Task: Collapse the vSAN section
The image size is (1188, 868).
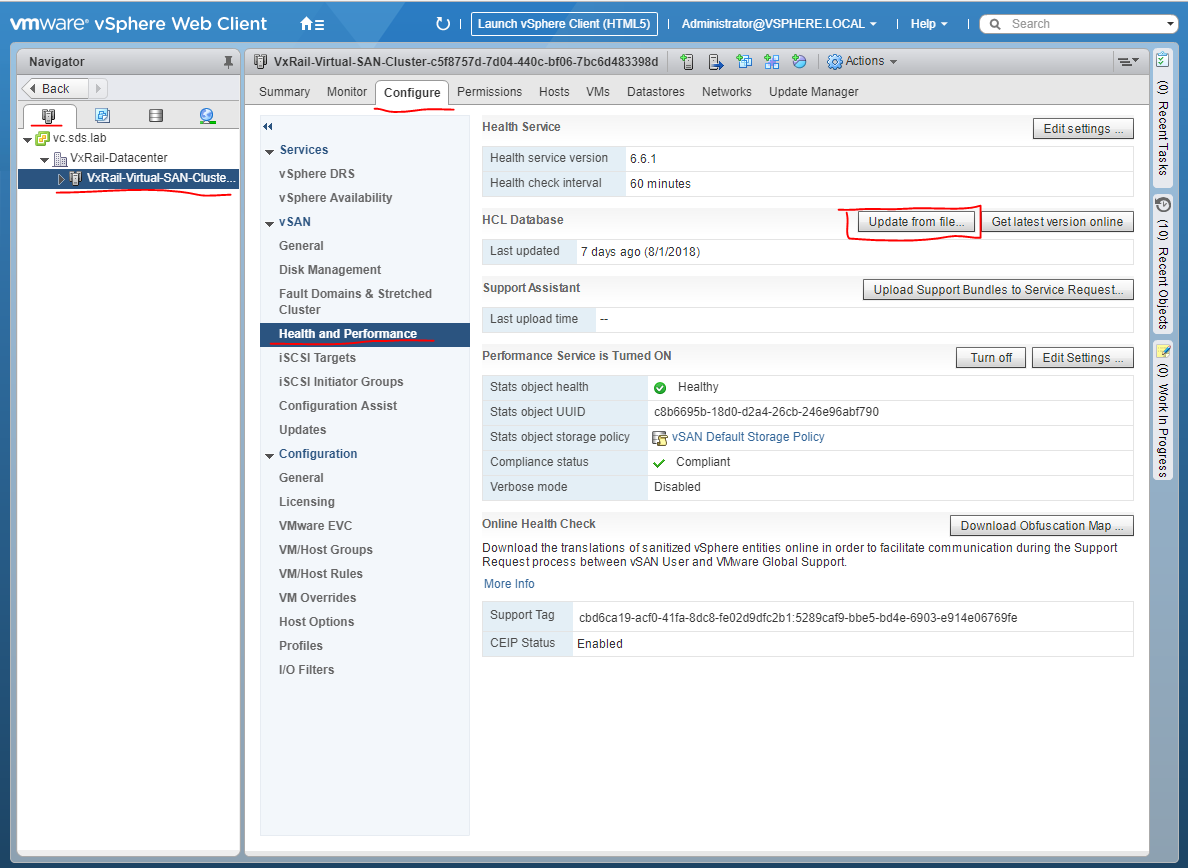Action: coord(269,223)
